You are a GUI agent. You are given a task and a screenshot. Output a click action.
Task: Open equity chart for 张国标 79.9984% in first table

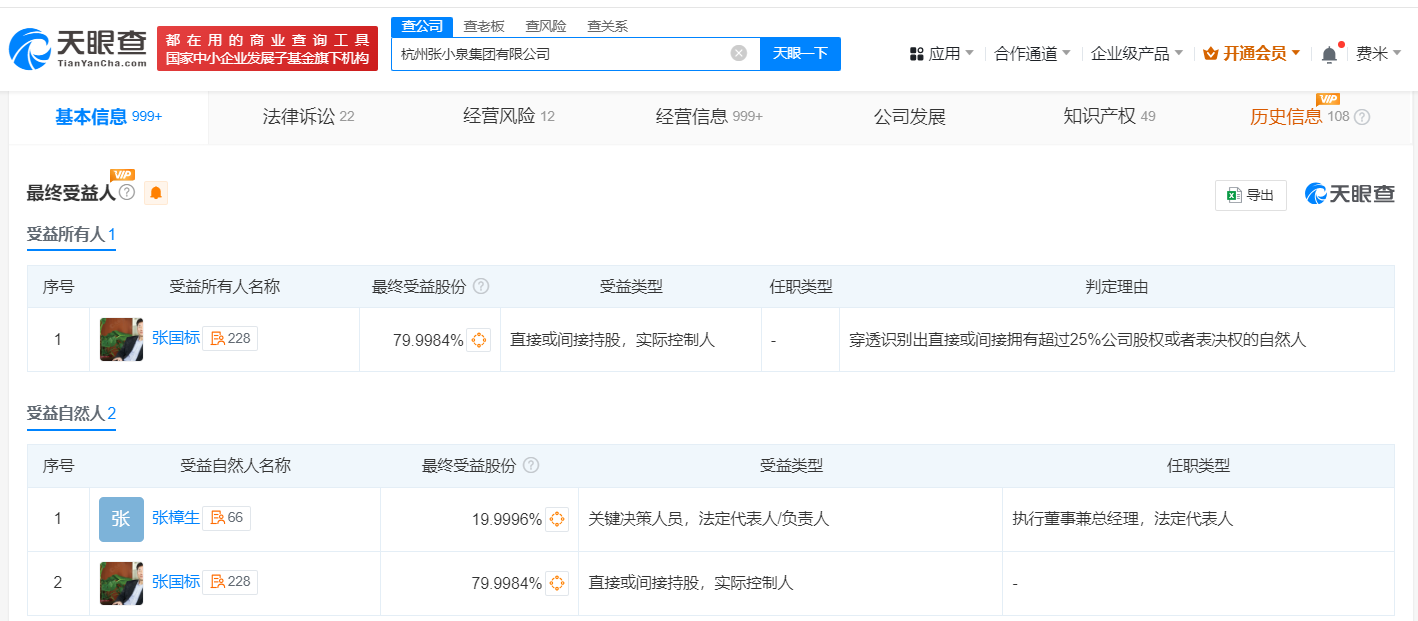click(x=479, y=340)
